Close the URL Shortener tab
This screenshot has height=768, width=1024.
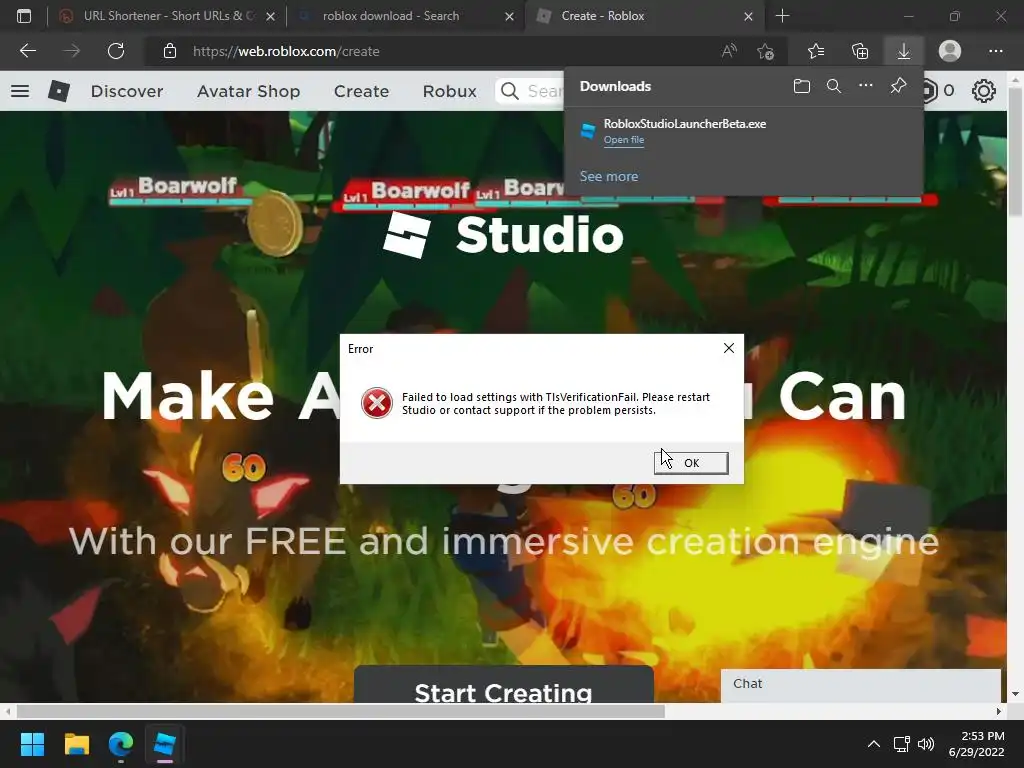270,16
